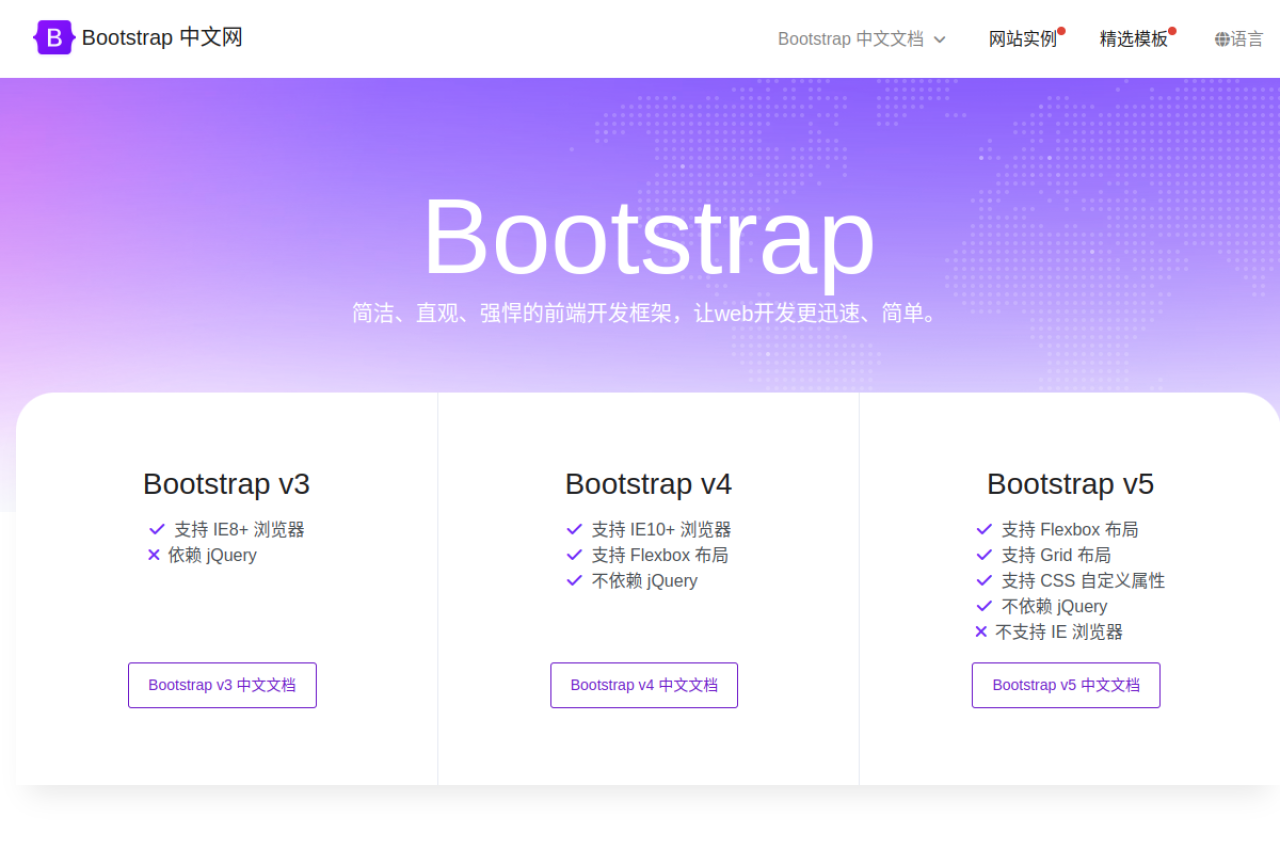Click the 支持 CSS 自定义属性 text
The height and width of the screenshot is (853, 1280).
point(1083,581)
